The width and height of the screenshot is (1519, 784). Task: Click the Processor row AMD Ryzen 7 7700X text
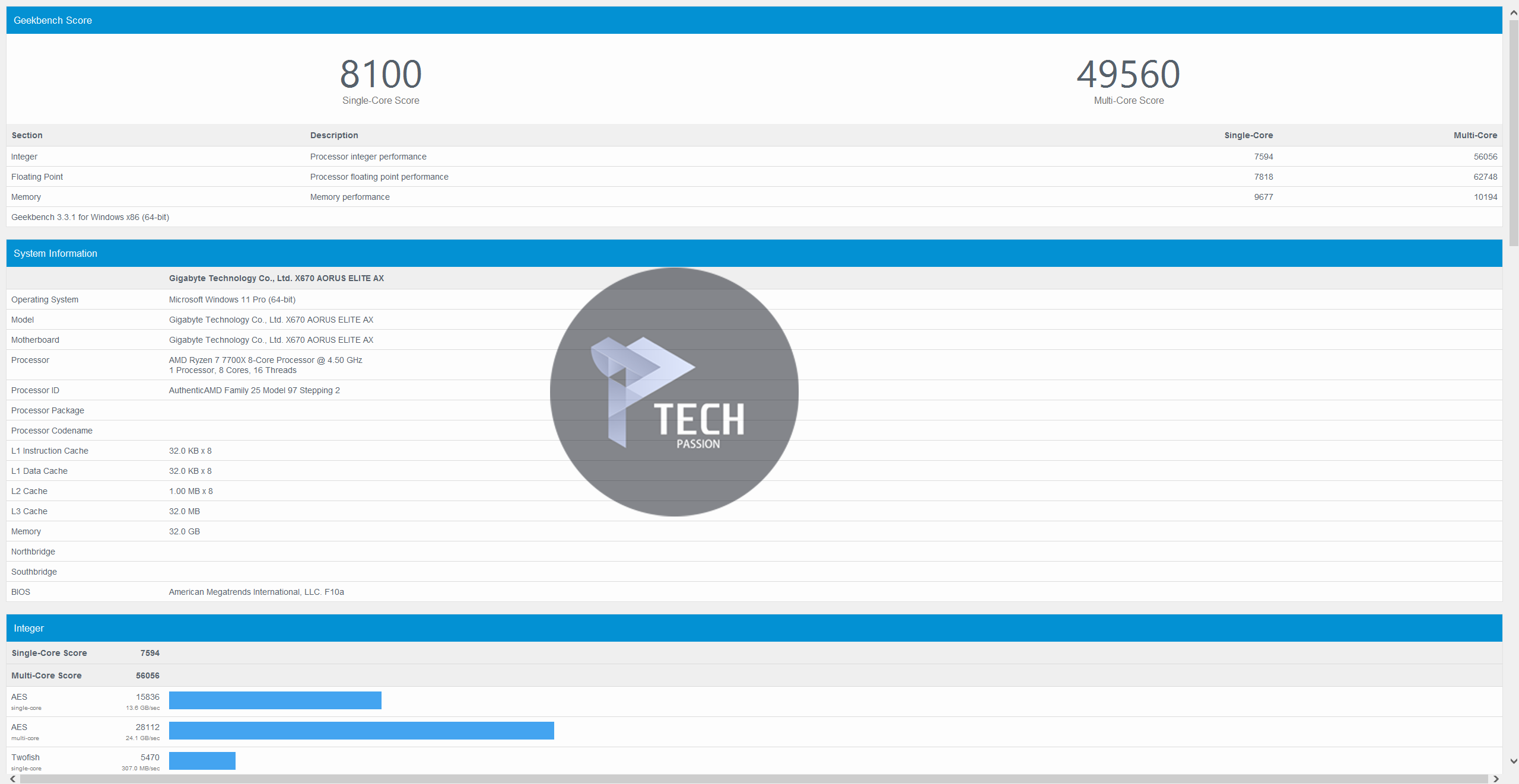pos(265,360)
